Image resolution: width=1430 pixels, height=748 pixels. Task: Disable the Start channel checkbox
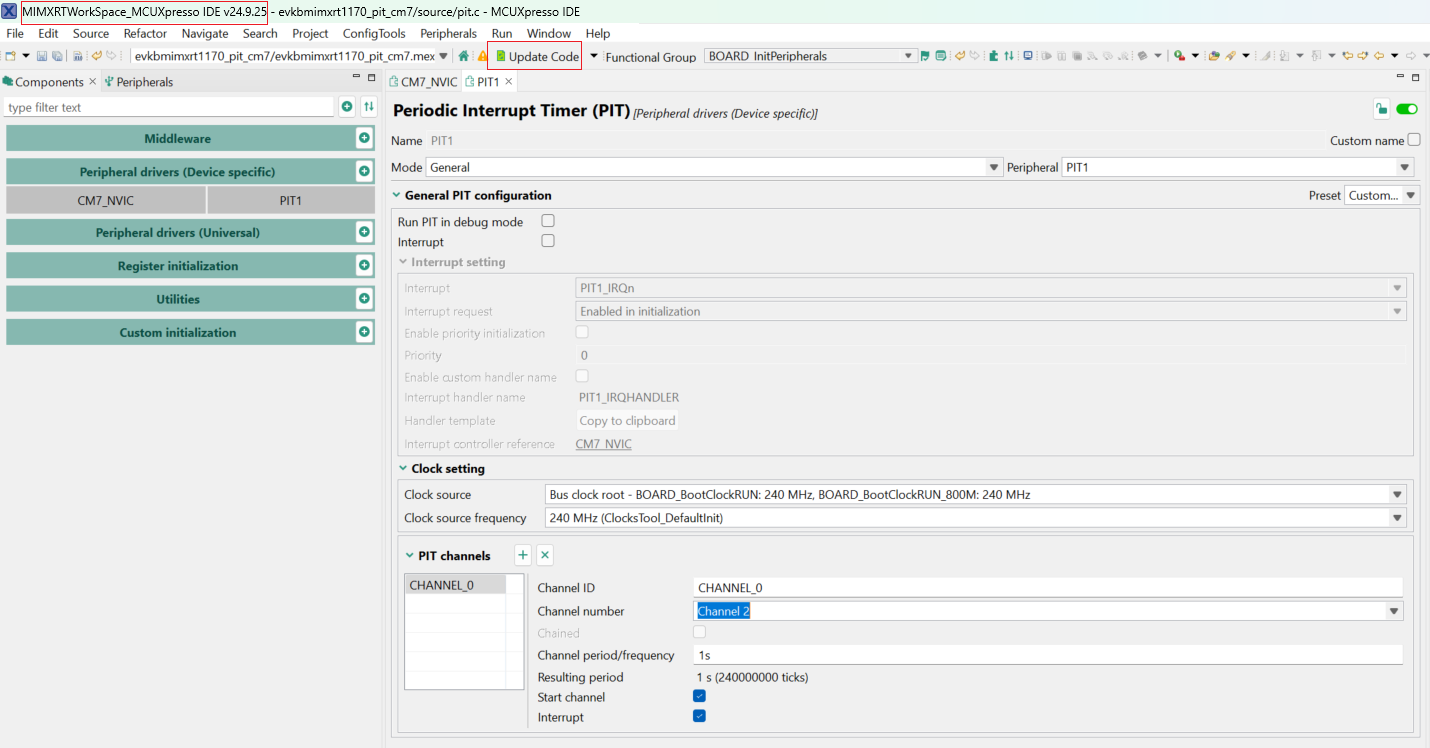(x=699, y=697)
